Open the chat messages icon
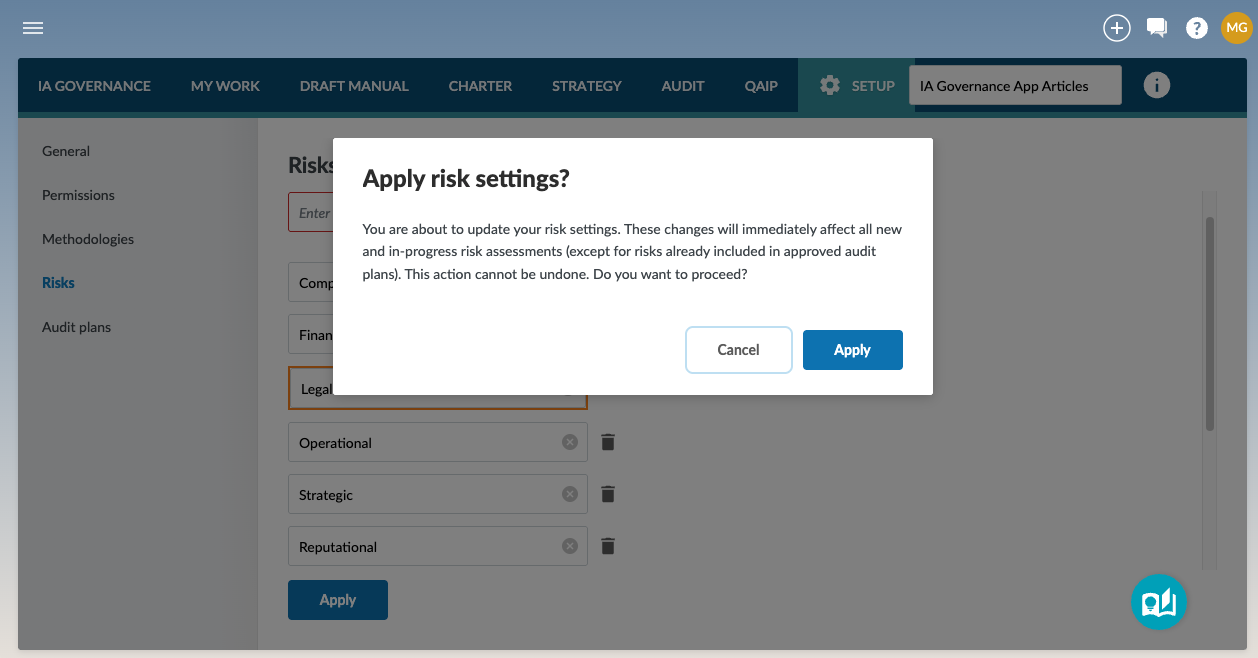This screenshot has width=1258, height=658. [x=1157, y=28]
